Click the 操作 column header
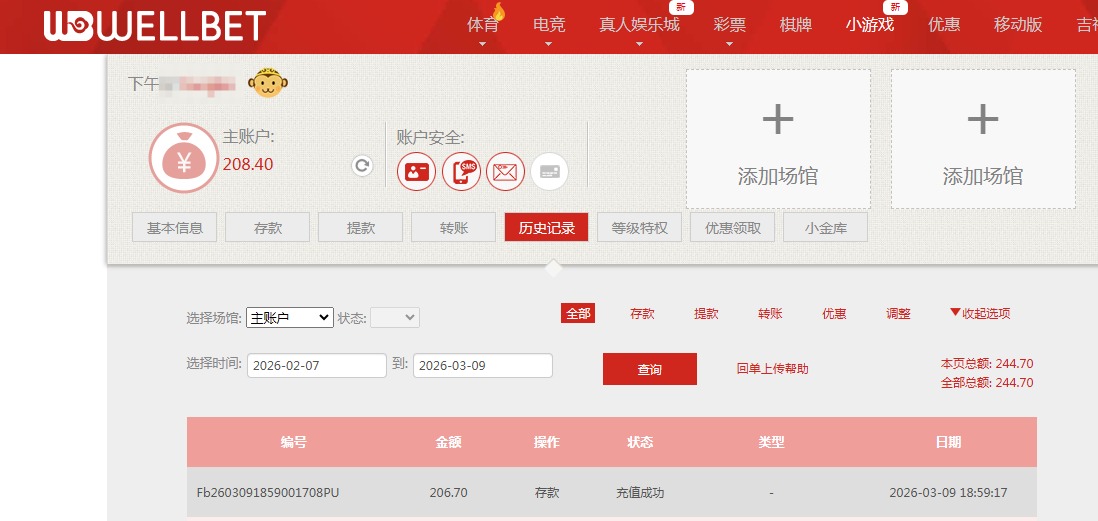Screen dimensions: 1098x521 547,442
